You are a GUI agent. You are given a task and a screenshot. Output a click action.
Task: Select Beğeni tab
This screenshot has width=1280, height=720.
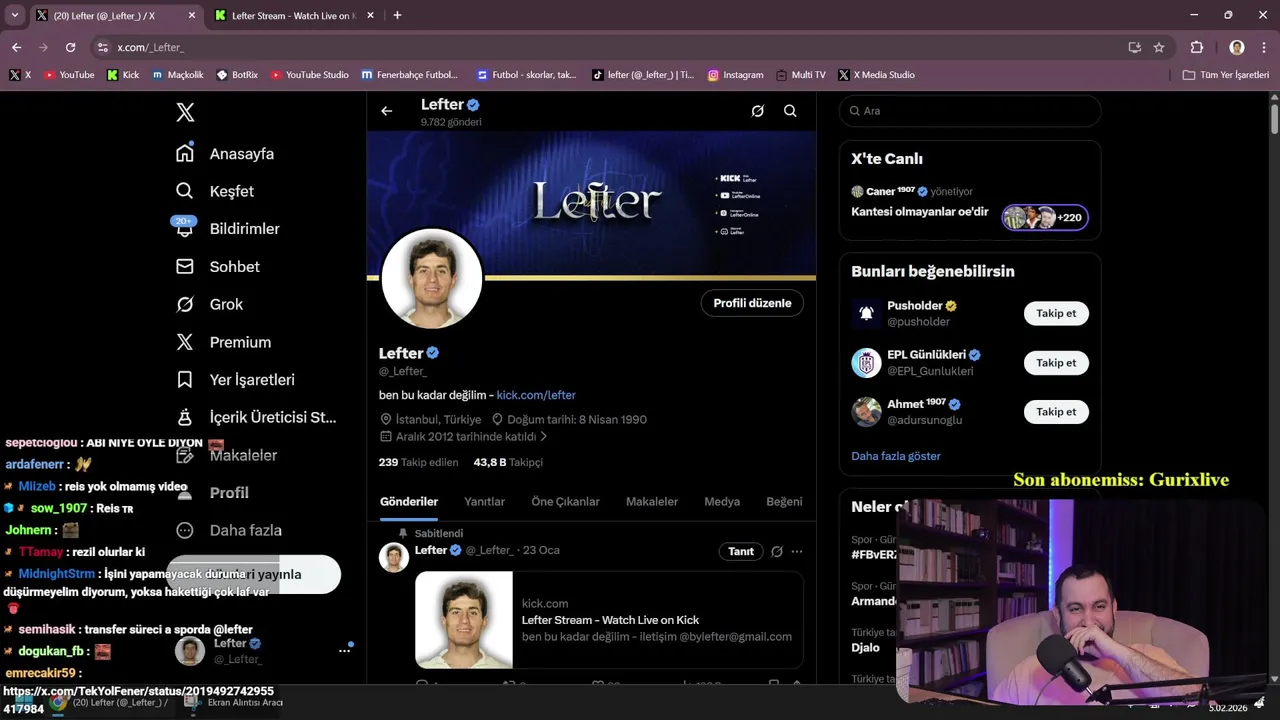[784, 501]
